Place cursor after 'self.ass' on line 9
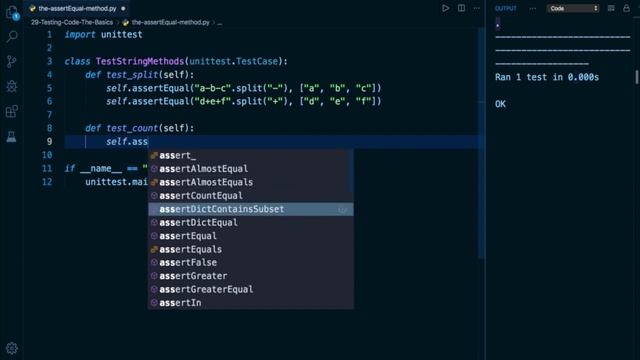Screen dimensions: 640x360 [148, 142]
